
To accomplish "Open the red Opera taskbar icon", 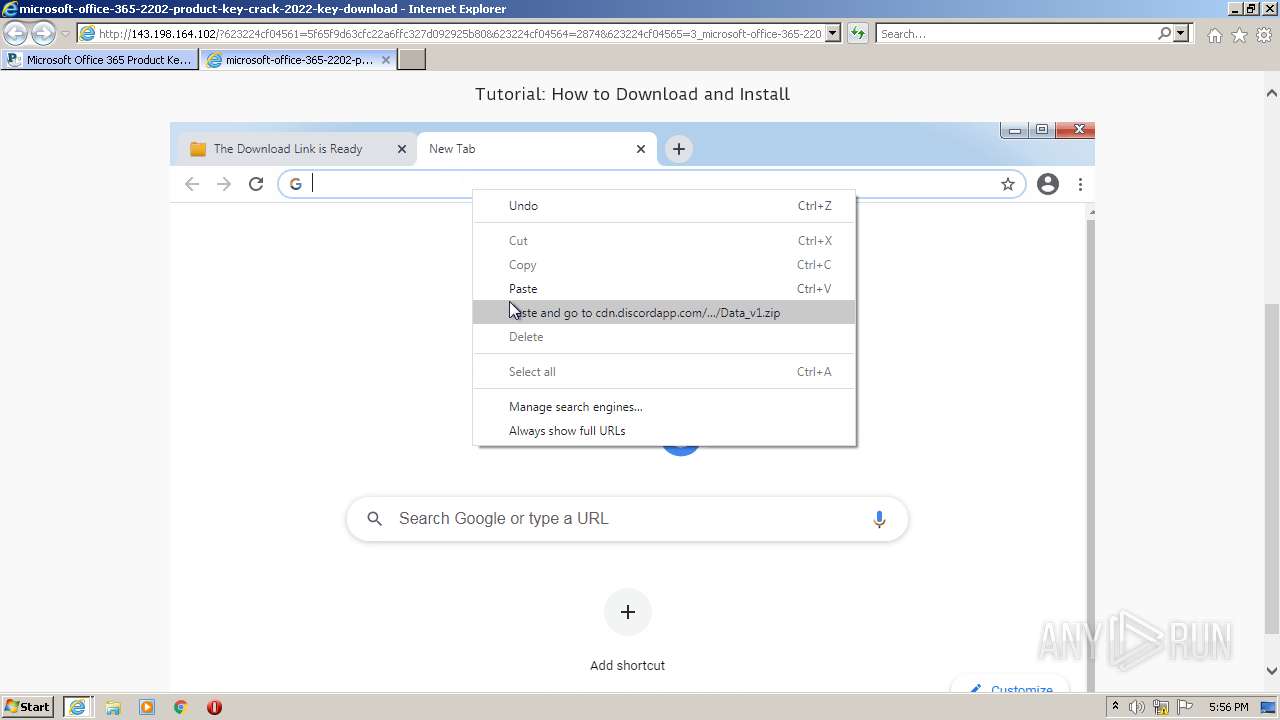I will (x=214, y=707).
